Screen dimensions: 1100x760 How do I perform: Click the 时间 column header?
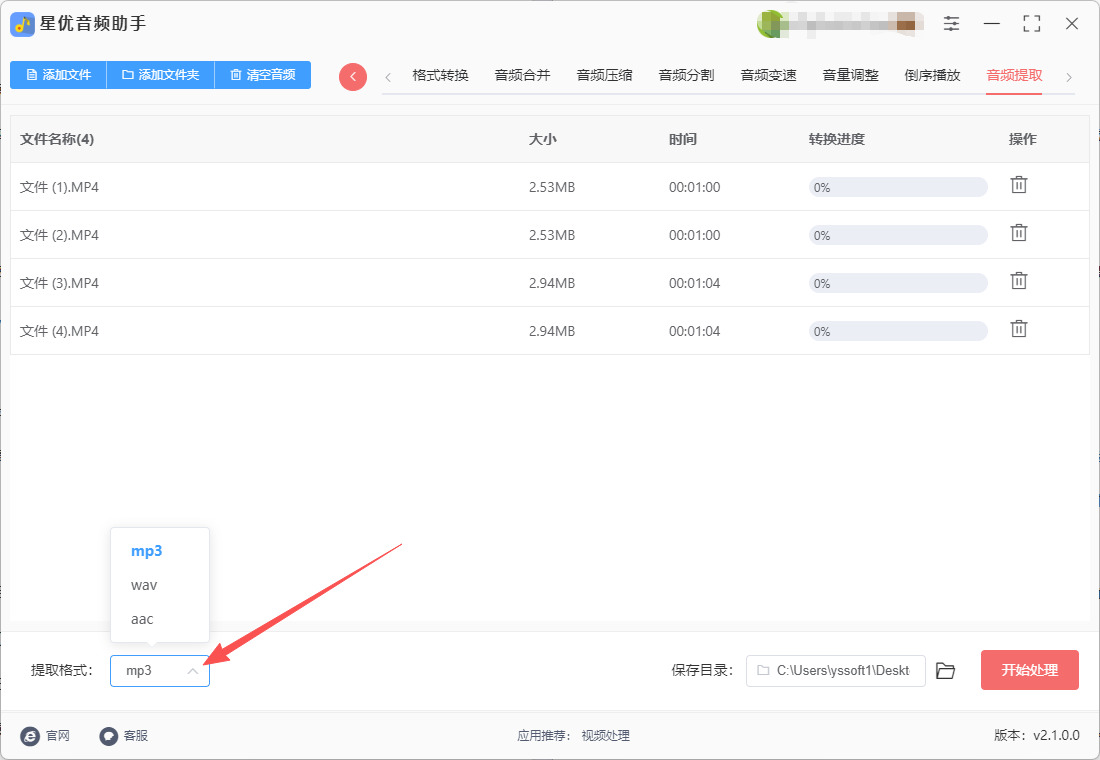[x=683, y=139]
